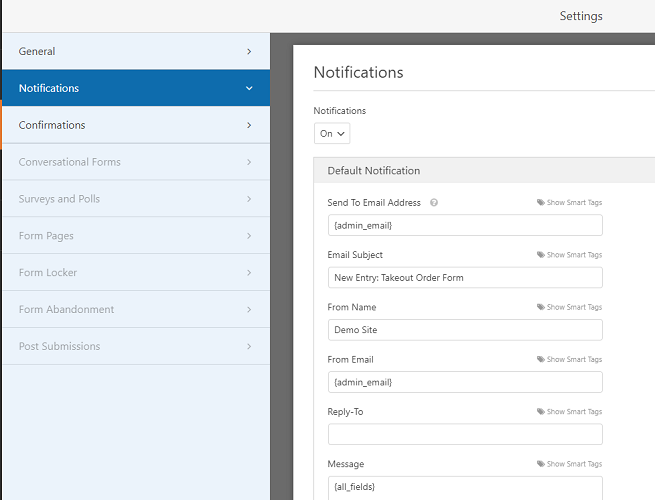Click the chevron next to General
This screenshot has width=655, height=500.
[x=249, y=51]
